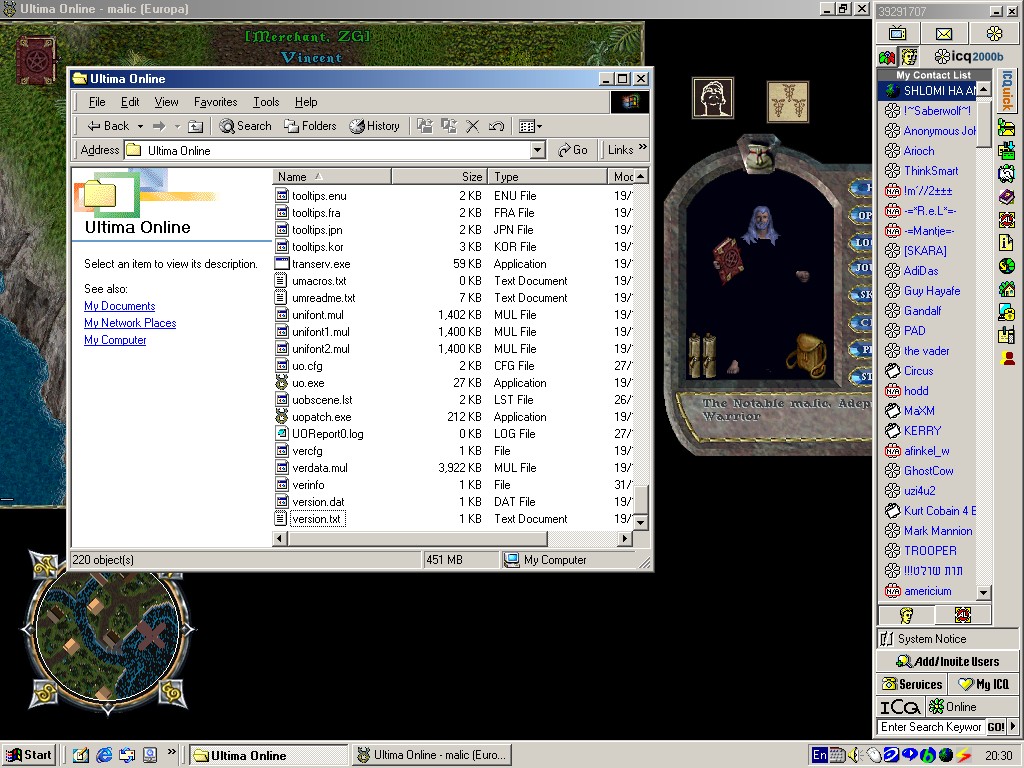Screen dimensions: 1024x768
Task: Open the File menu
Action: tap(97, 102)
